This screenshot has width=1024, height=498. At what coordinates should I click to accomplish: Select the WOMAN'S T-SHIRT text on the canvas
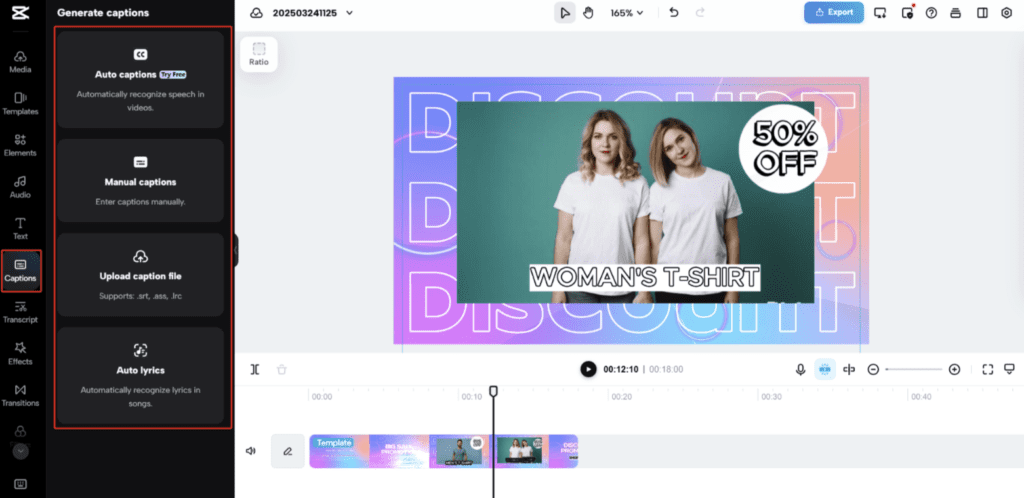[x=645, y=277]
